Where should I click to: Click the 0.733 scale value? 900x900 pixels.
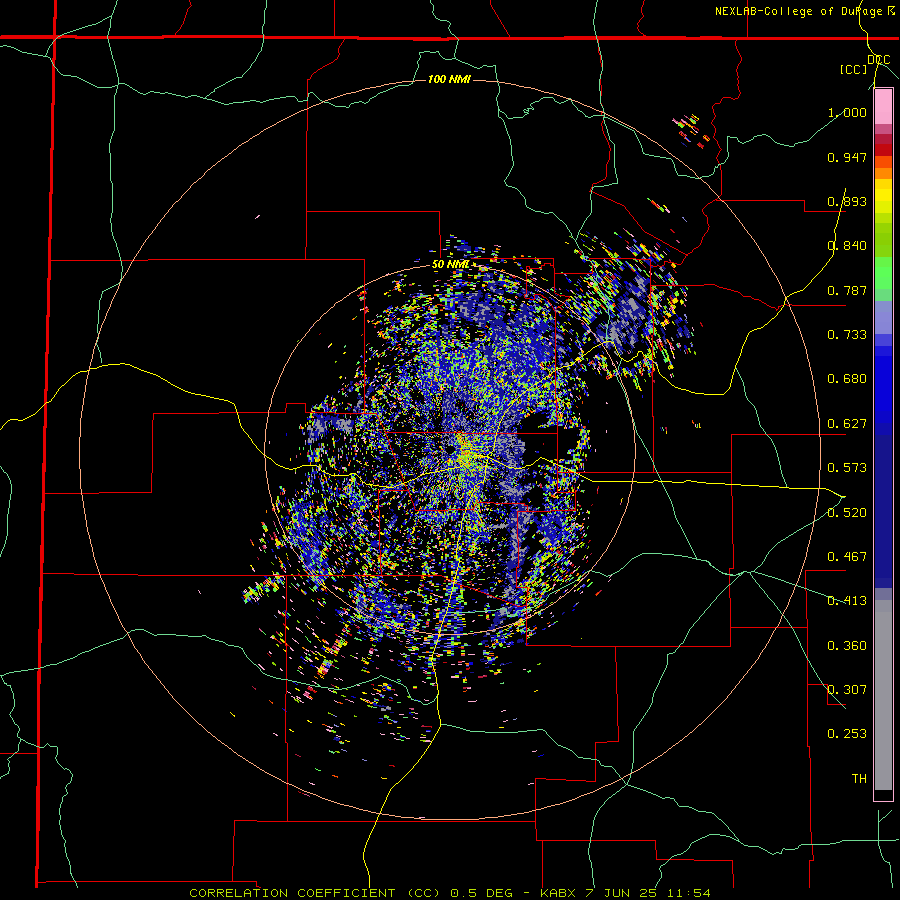click(x=847, y=335)
